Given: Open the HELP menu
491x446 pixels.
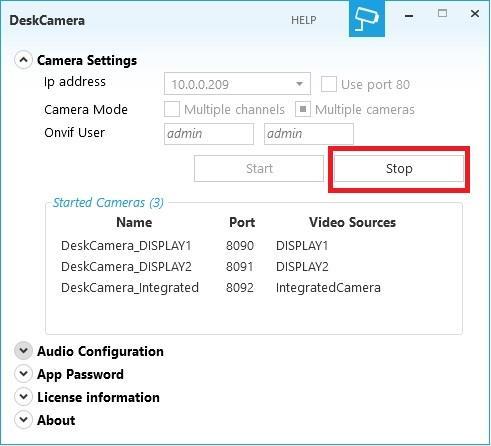Looking at the screenshot, I should click(304, 20).
